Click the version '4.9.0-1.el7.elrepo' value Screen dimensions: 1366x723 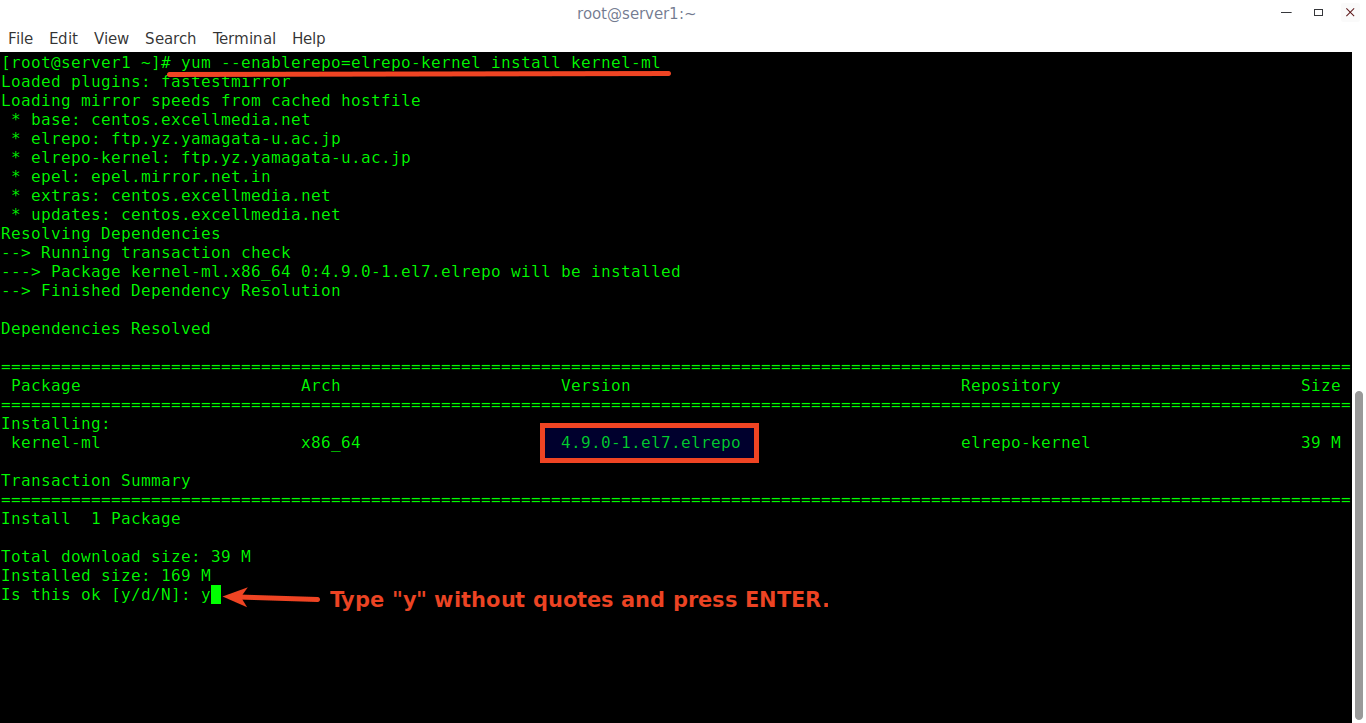(x=651, y=443)
